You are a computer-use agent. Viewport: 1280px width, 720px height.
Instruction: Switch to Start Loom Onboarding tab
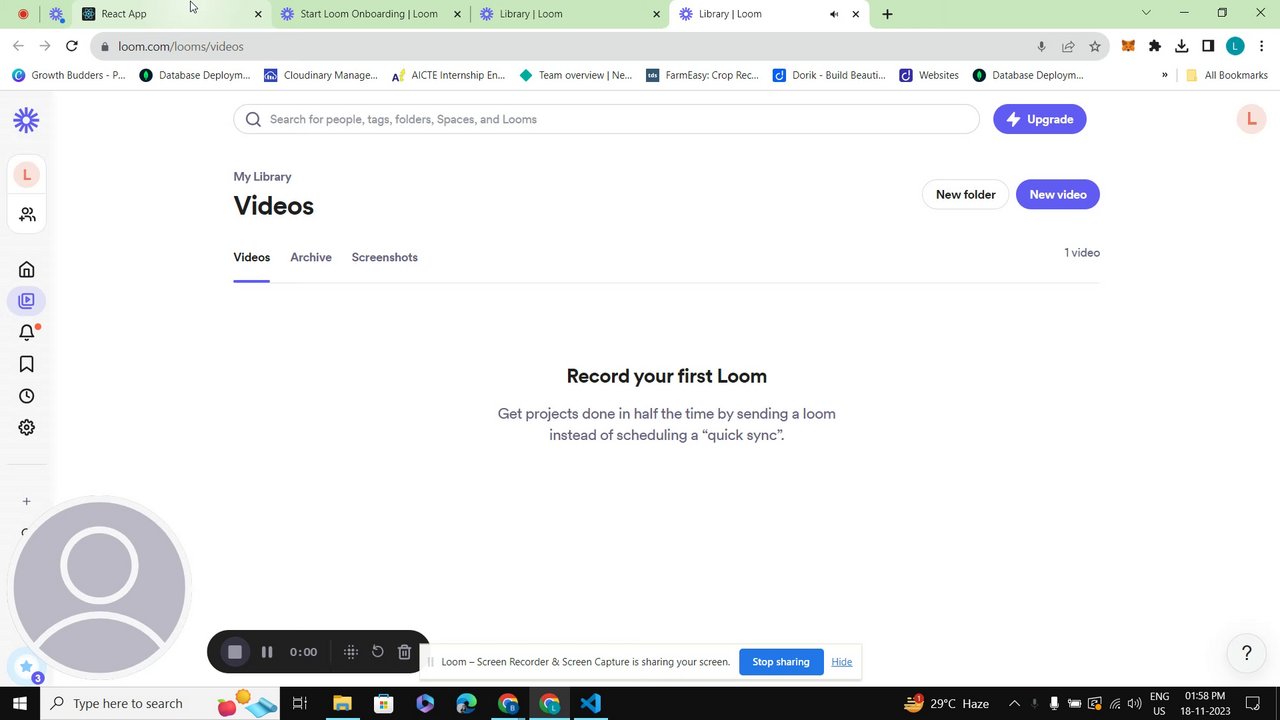[x=370, y=14]
